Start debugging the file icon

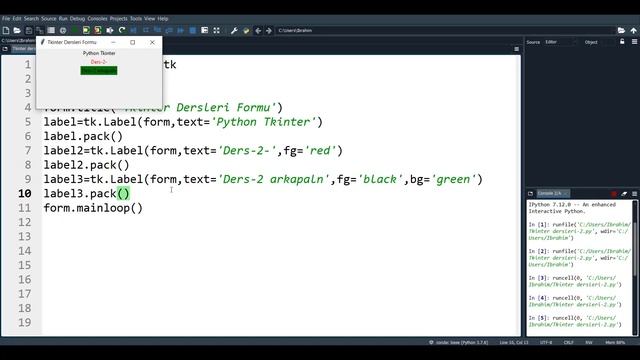[x=133, y=31]
